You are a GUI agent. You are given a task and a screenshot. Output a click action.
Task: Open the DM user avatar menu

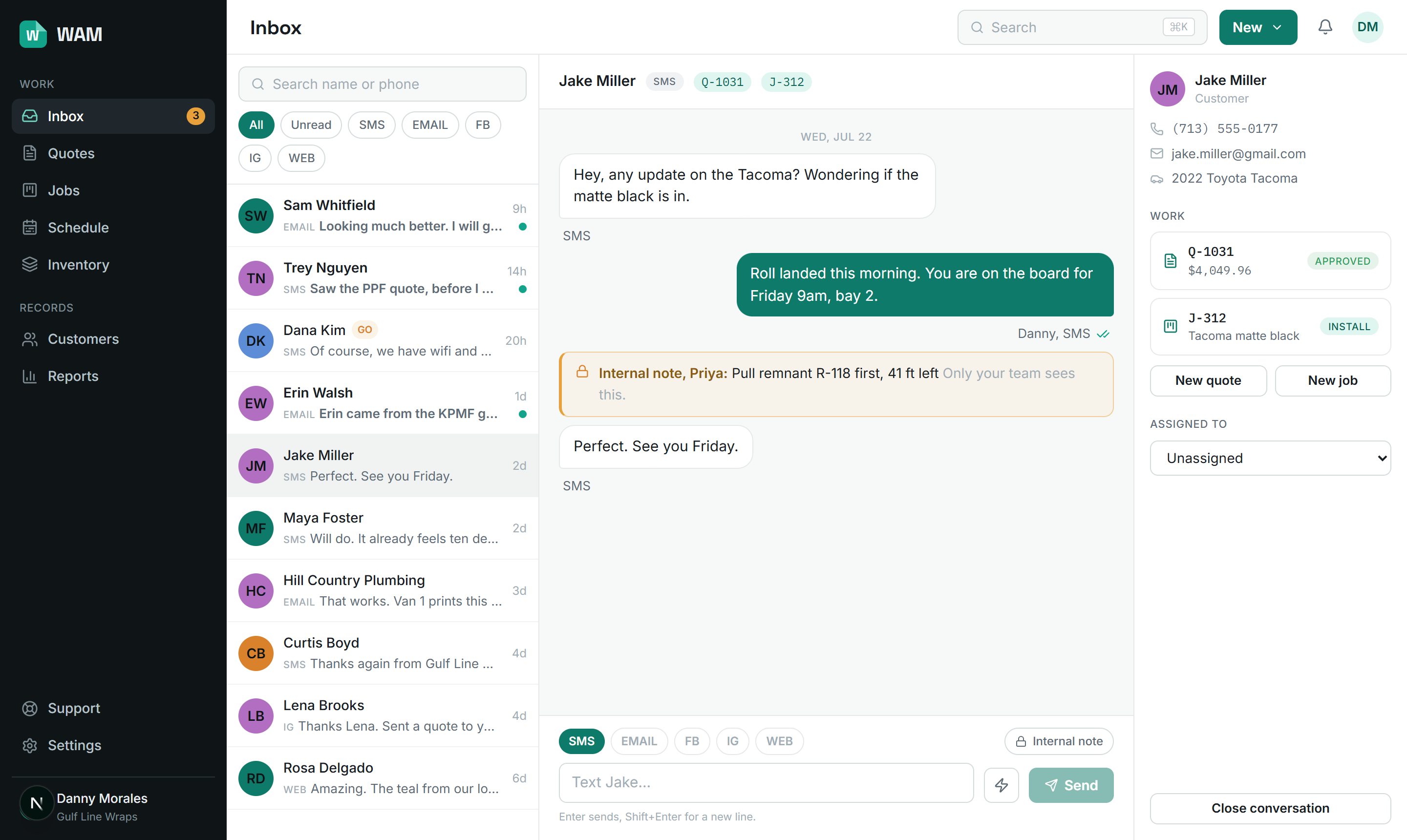click(1367, 27)
